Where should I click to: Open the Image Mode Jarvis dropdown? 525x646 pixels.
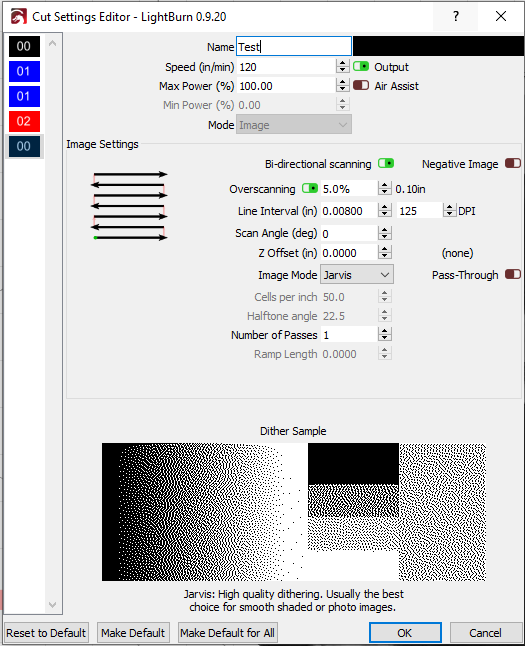pyautogui.click(x=357, y=275)
